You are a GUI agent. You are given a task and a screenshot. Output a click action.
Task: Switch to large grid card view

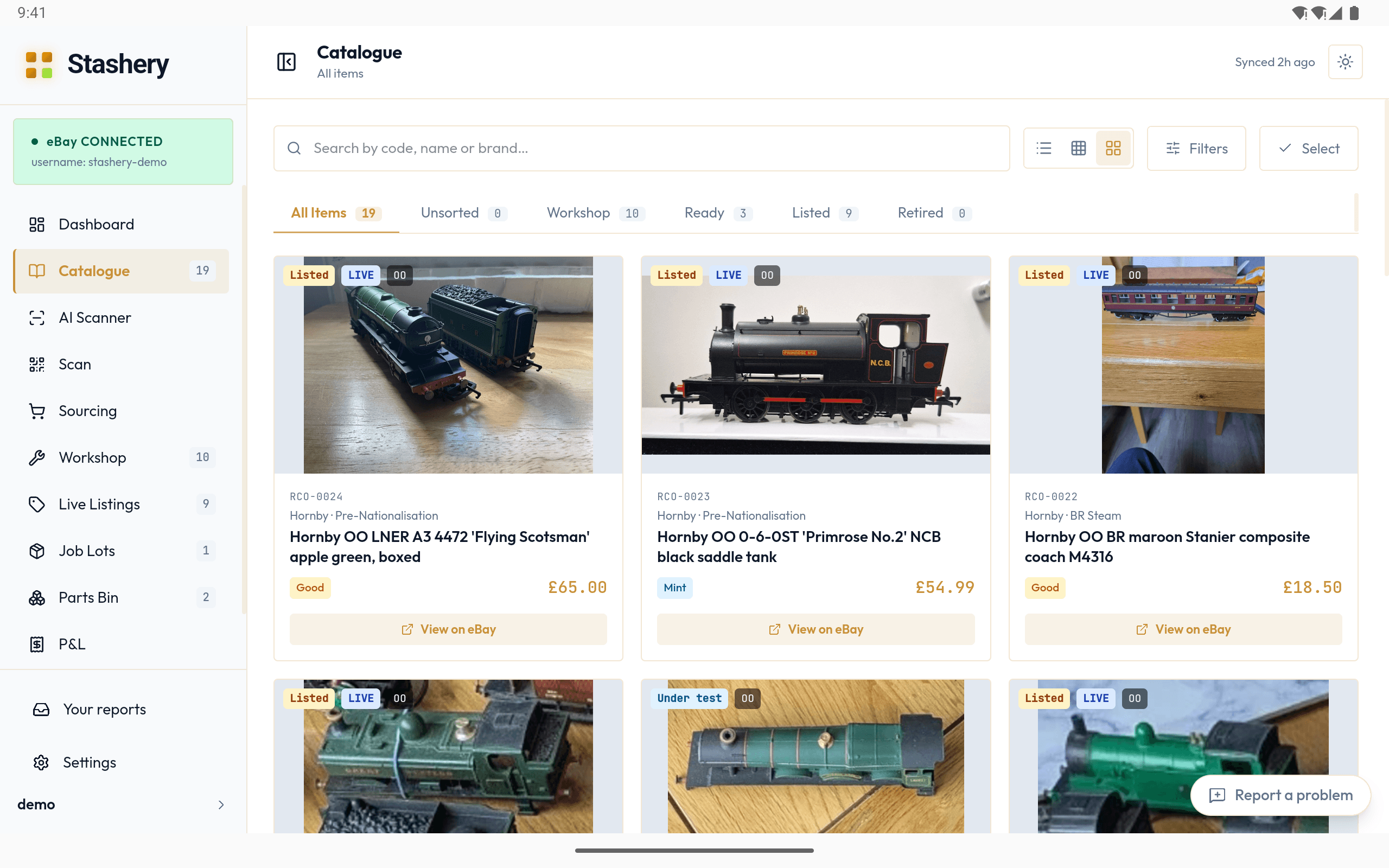[1113, 149]
